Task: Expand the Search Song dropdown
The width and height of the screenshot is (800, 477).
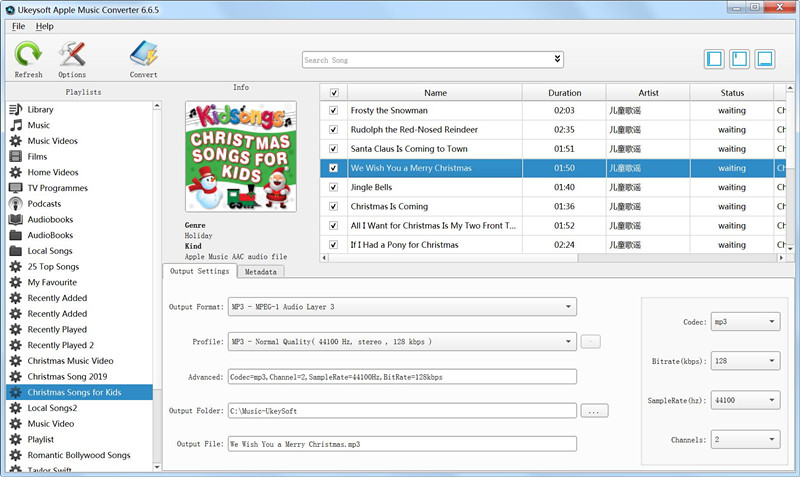Action: pyautogui.click(x=557, y=59)
